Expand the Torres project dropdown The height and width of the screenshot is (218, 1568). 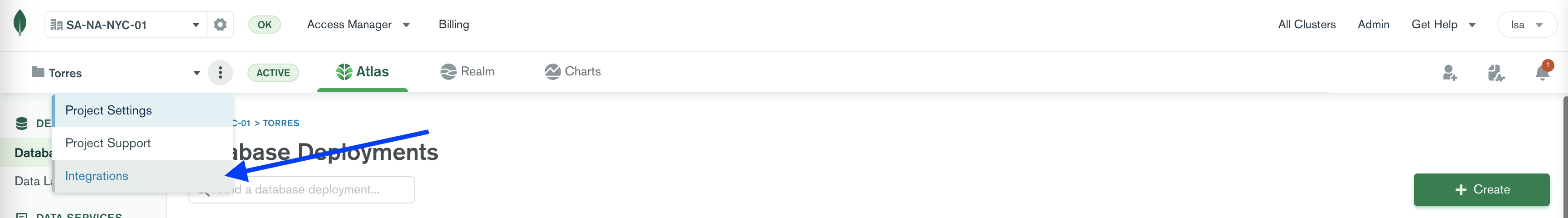pyautogui.click(x=116, y=73)
